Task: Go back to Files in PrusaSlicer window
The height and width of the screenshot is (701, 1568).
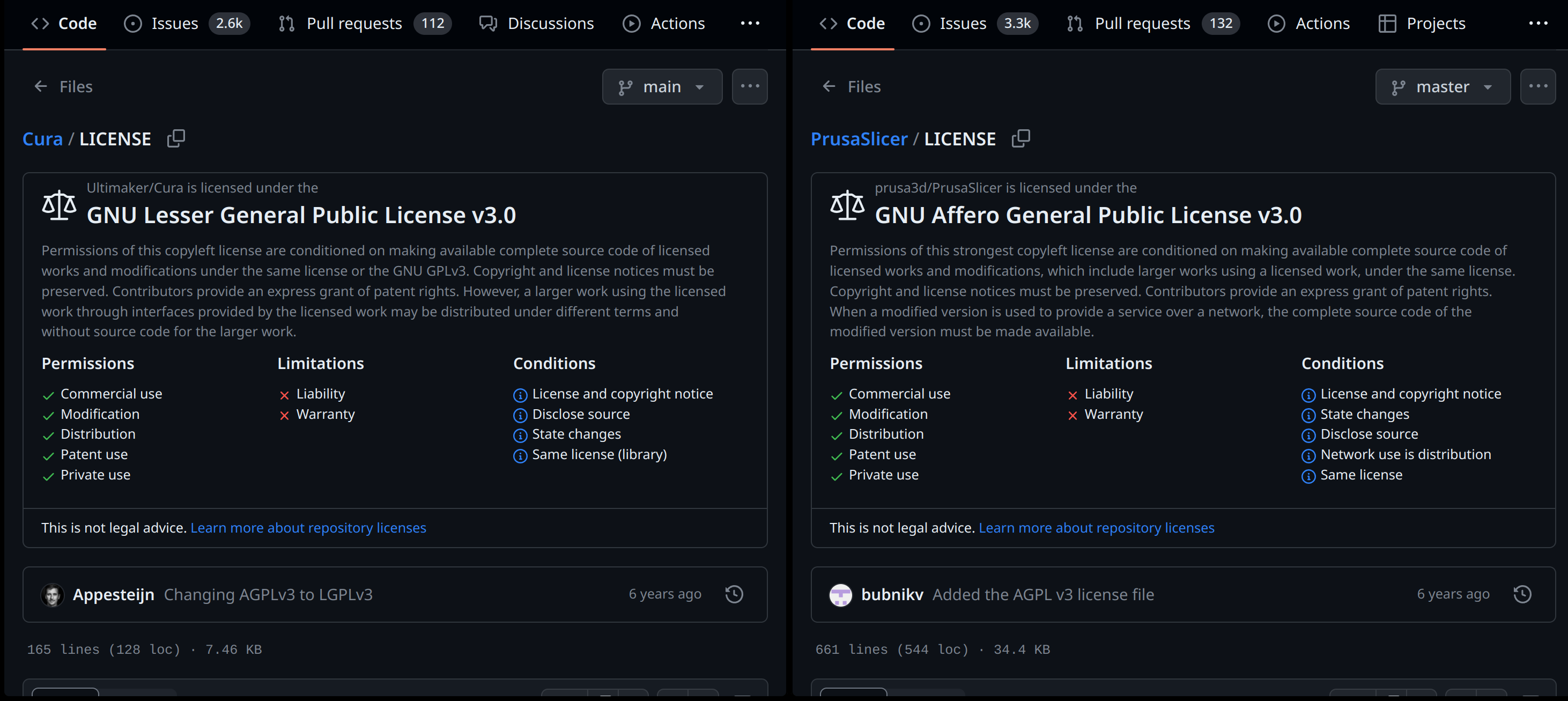Action: pyautogui.click(x=852, y=86)
